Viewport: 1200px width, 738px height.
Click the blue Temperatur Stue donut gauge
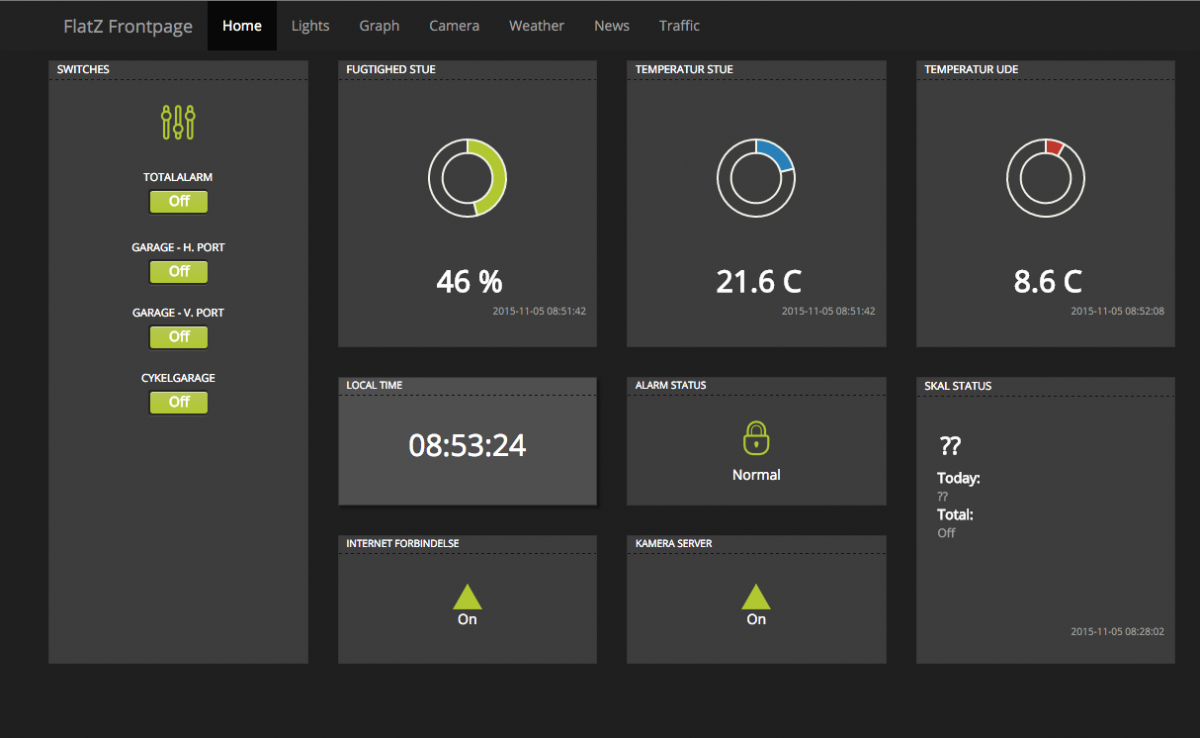tap(756, 178)
